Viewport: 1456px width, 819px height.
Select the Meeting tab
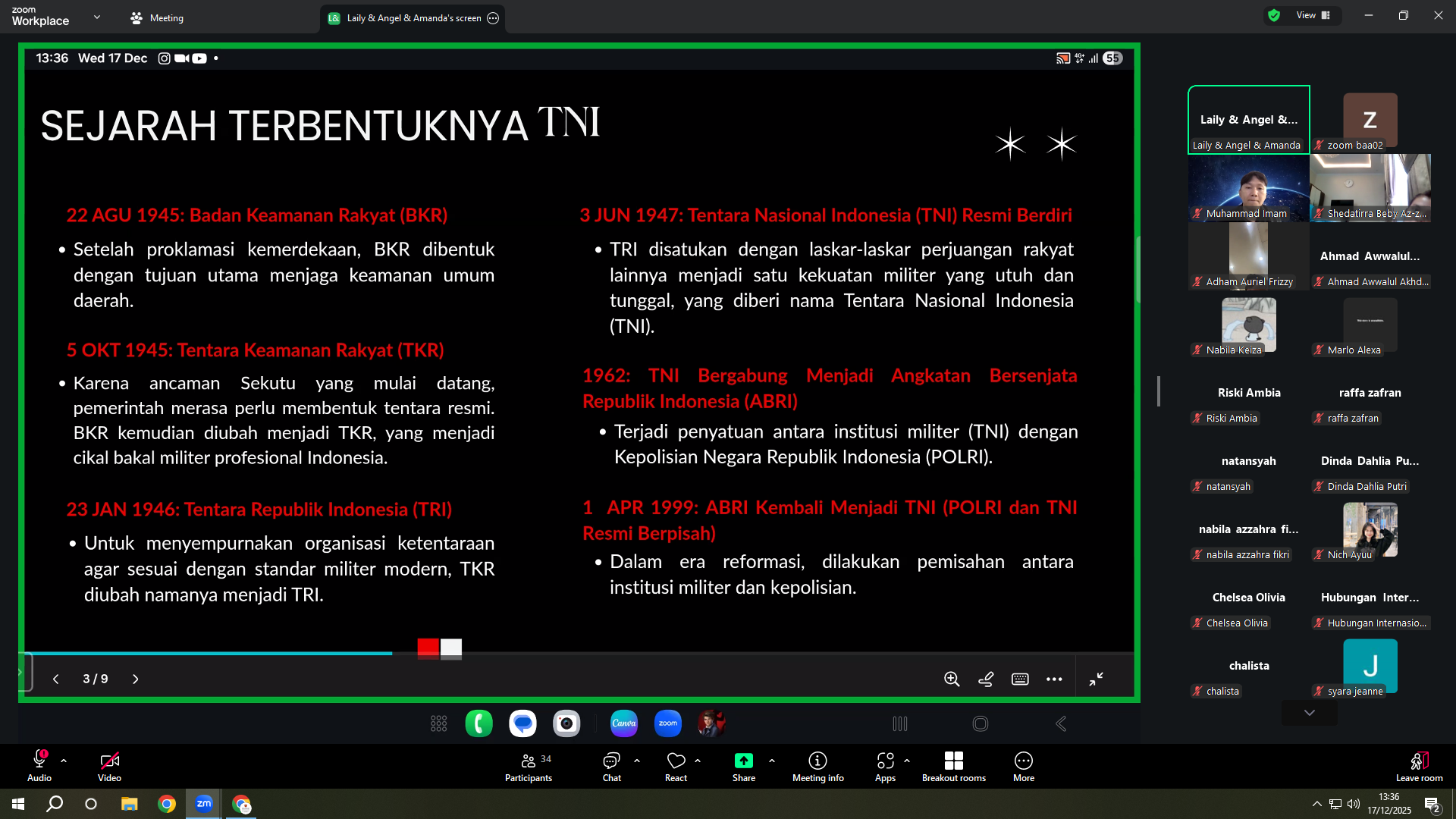tap(157, 17)
